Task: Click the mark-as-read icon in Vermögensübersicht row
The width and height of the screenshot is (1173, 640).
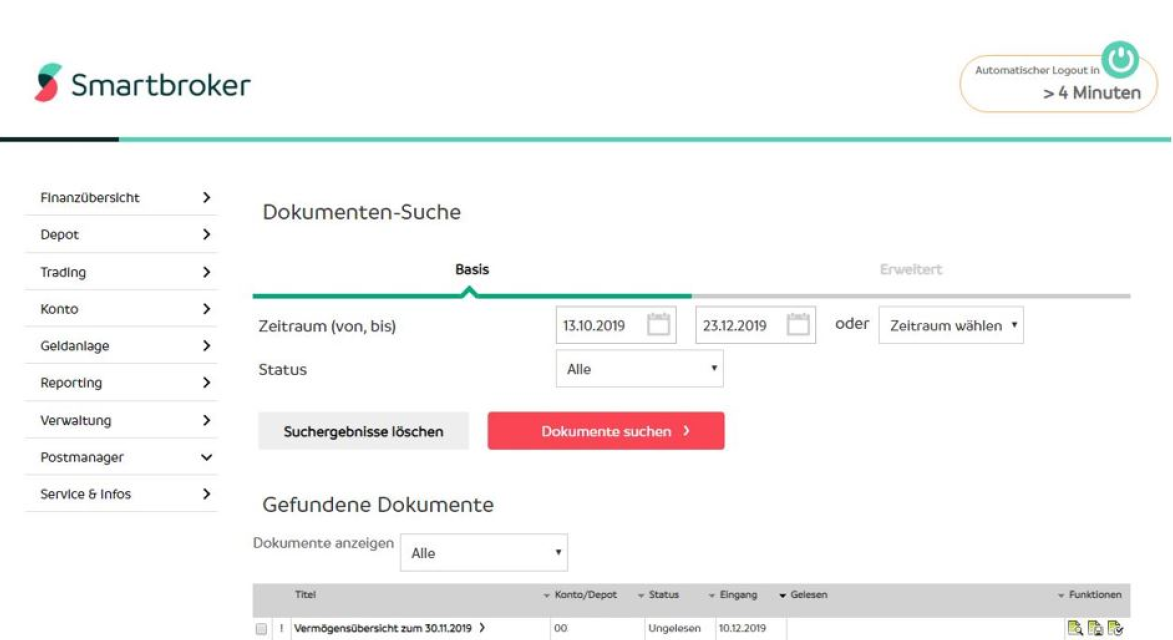Action: (1115, 628)
